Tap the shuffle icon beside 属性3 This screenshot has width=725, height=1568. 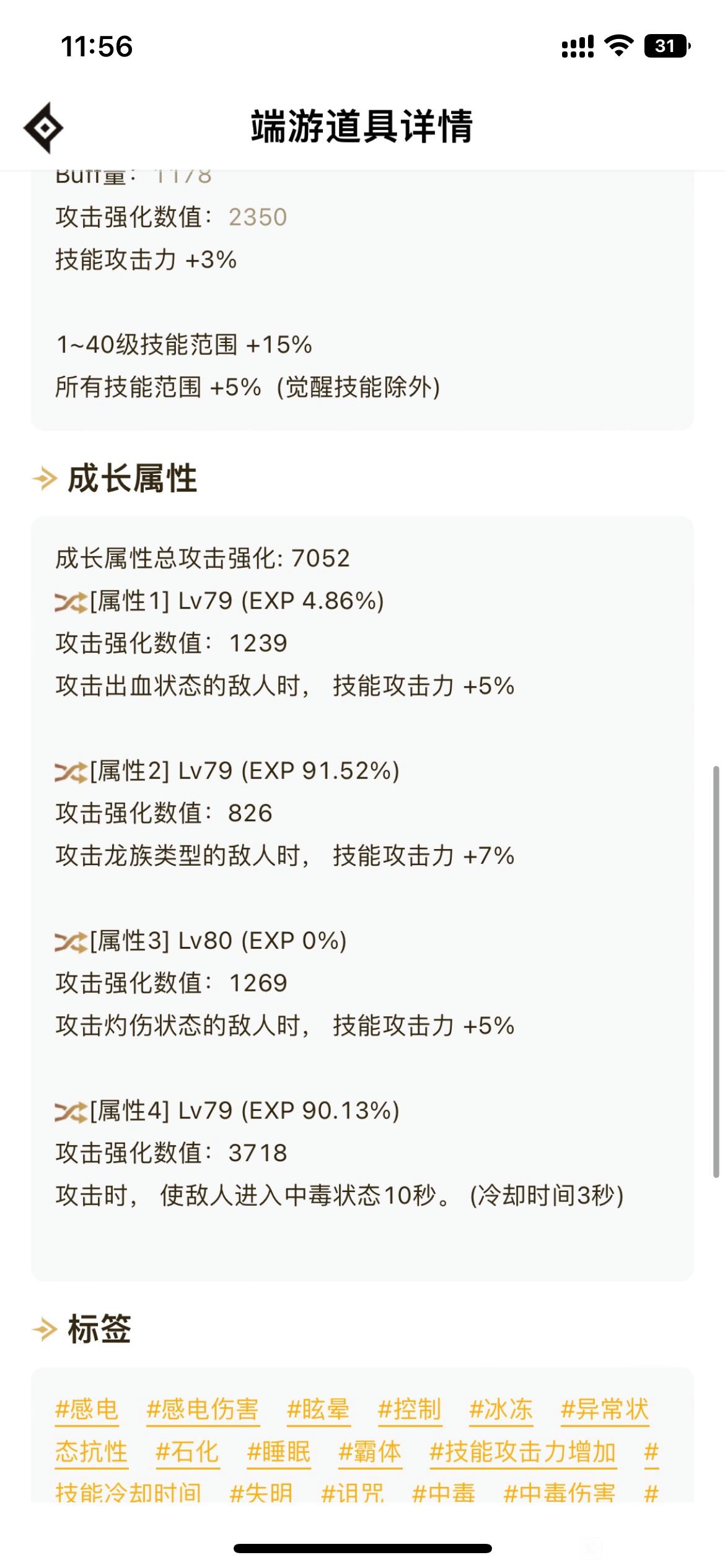click(x=71, y=942)
